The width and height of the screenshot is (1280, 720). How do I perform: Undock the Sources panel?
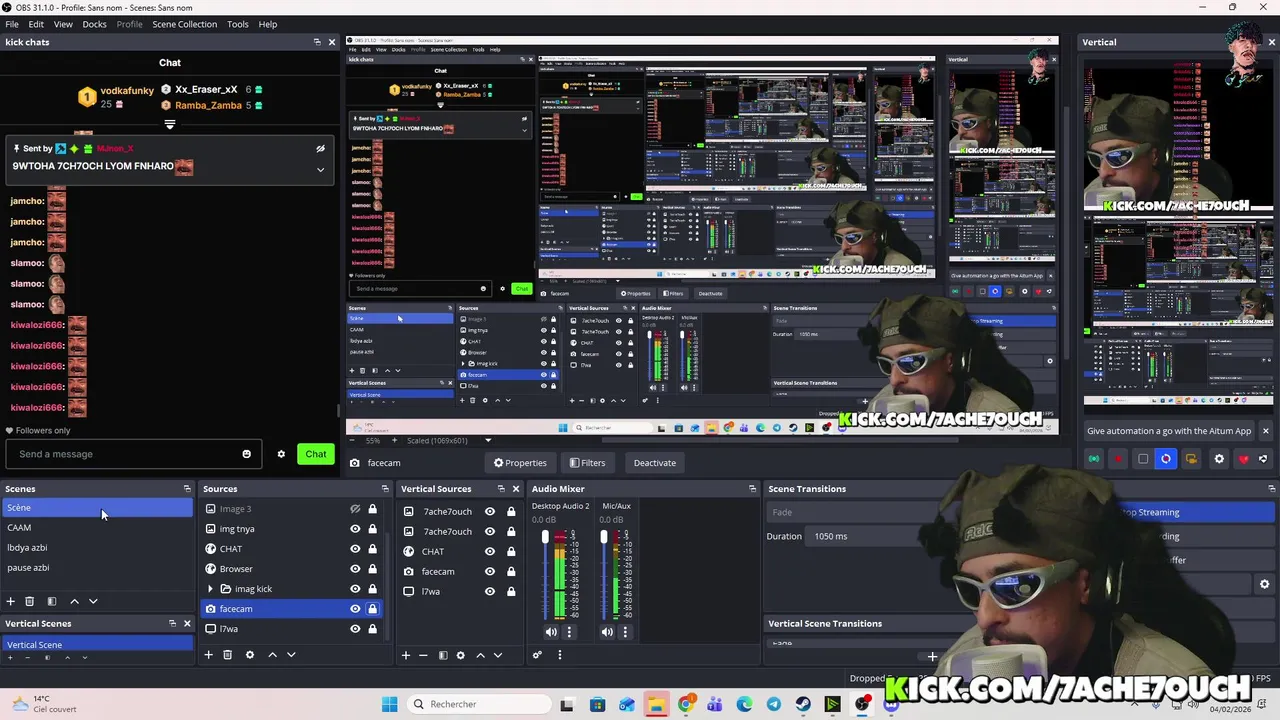point(385,489)
